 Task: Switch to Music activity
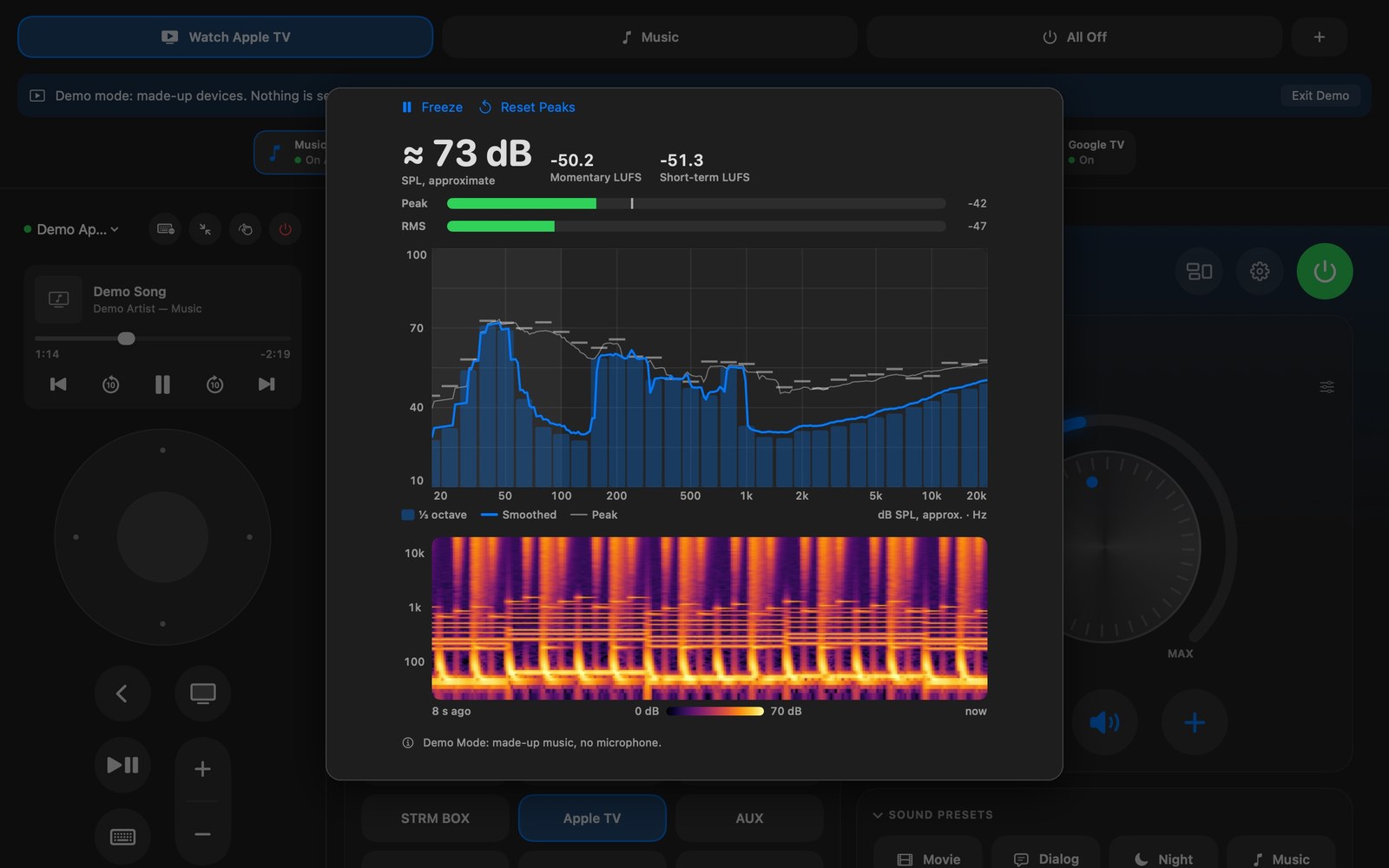click(649, 36)
